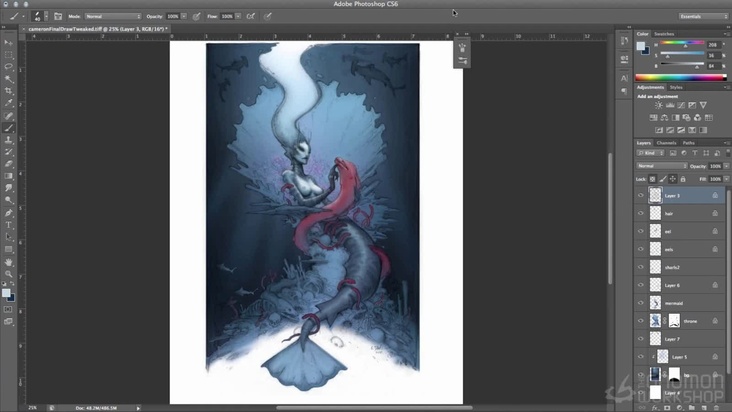Hide the hair layer

tap(641, 213)
